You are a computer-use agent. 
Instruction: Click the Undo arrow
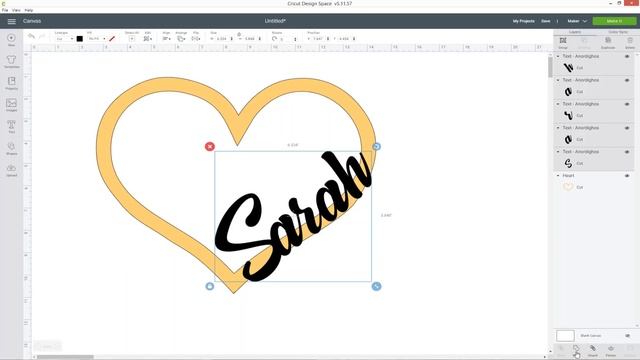click(31, 37)
